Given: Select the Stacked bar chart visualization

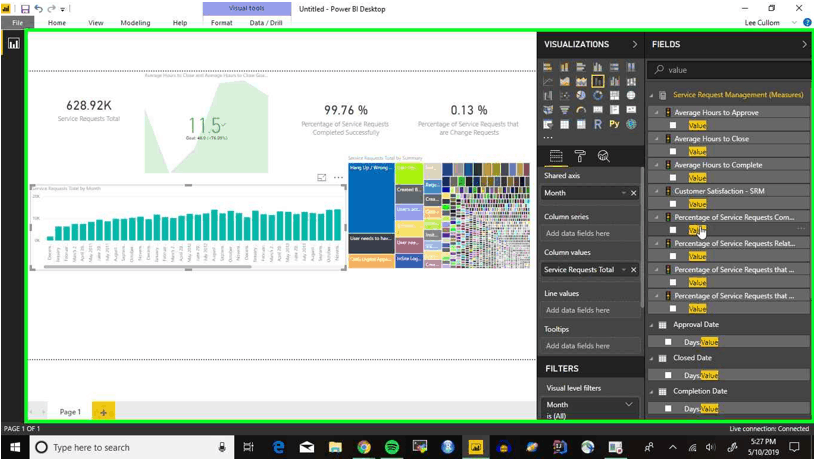Looking at the screenshot, I should click(x=547, y=67).
